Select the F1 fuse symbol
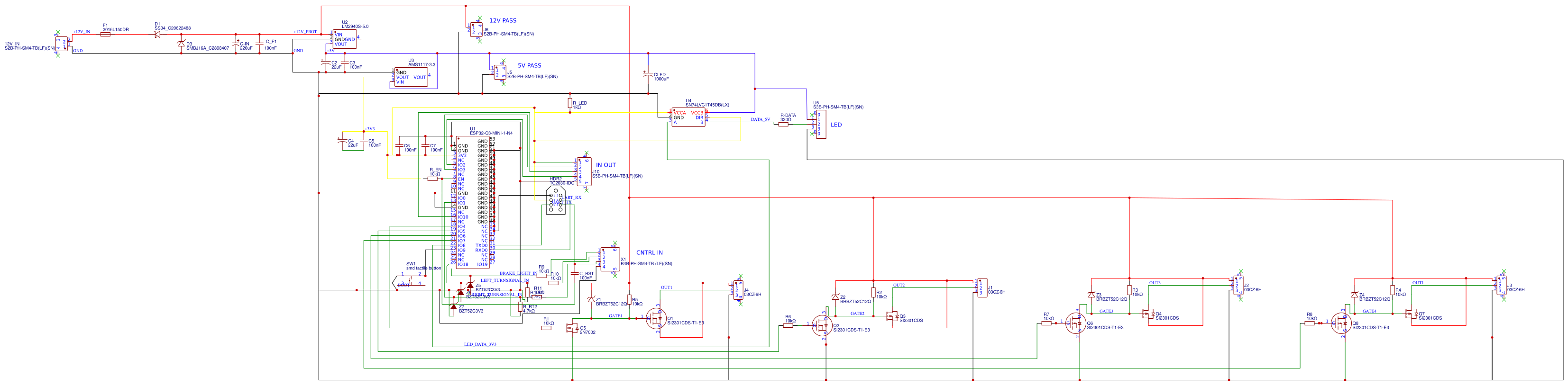 [105, 35]
